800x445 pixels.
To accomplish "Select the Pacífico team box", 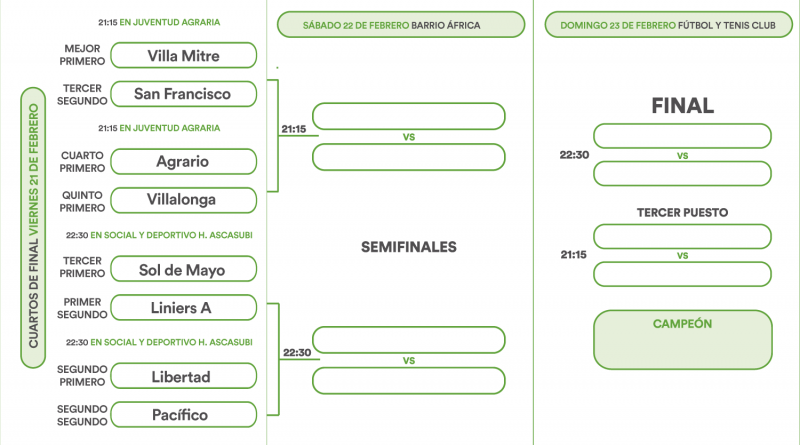I will tap(183, 414).
